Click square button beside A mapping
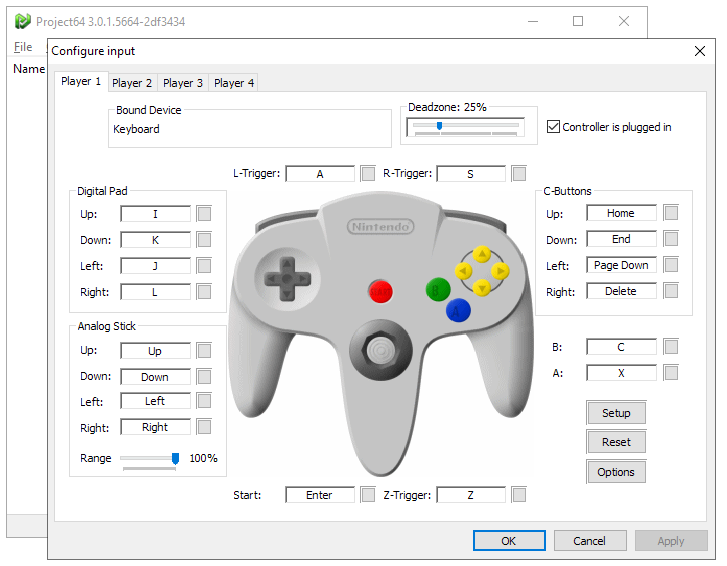 (671, 373)
